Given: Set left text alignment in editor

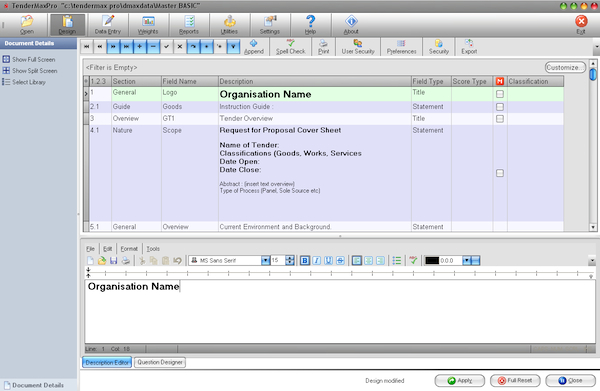Looking at the screenshot, I should tap(357, 261).
